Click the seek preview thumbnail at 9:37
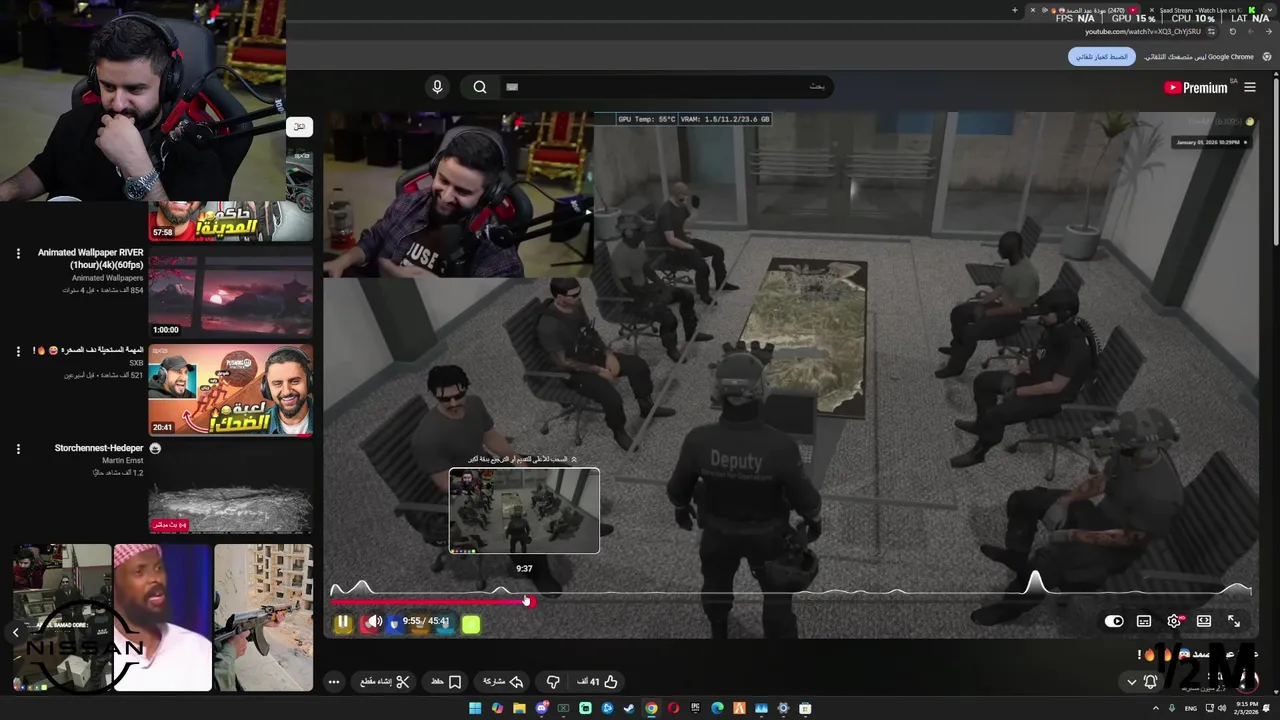Image resolution: width=1280 pixels, height=720 pixels. coord(524,510)
